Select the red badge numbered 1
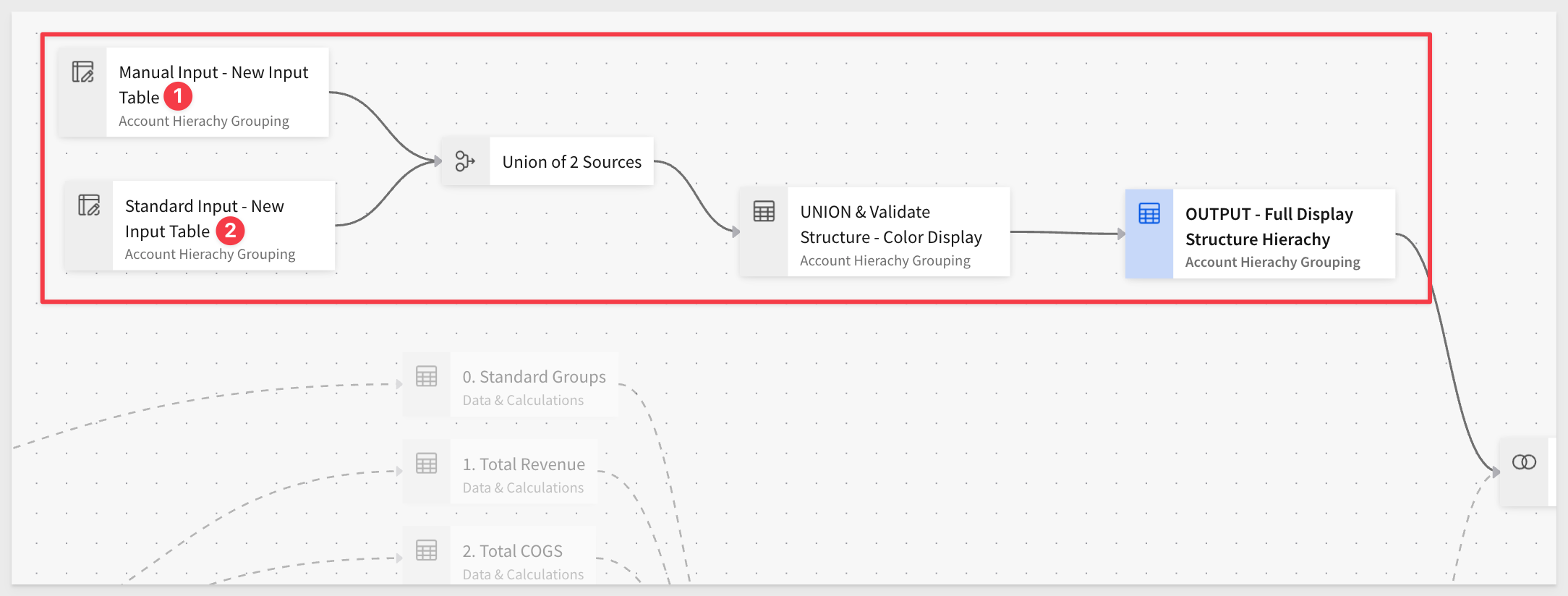 [178, 96]
